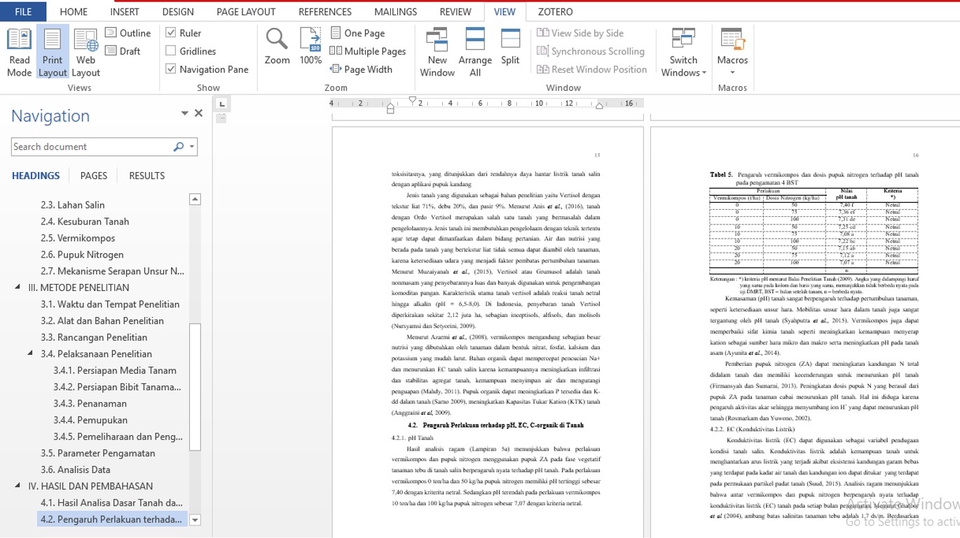Go to heading 3.4.4. Pemupukan
960x538 pixels.
pos(90,420)
